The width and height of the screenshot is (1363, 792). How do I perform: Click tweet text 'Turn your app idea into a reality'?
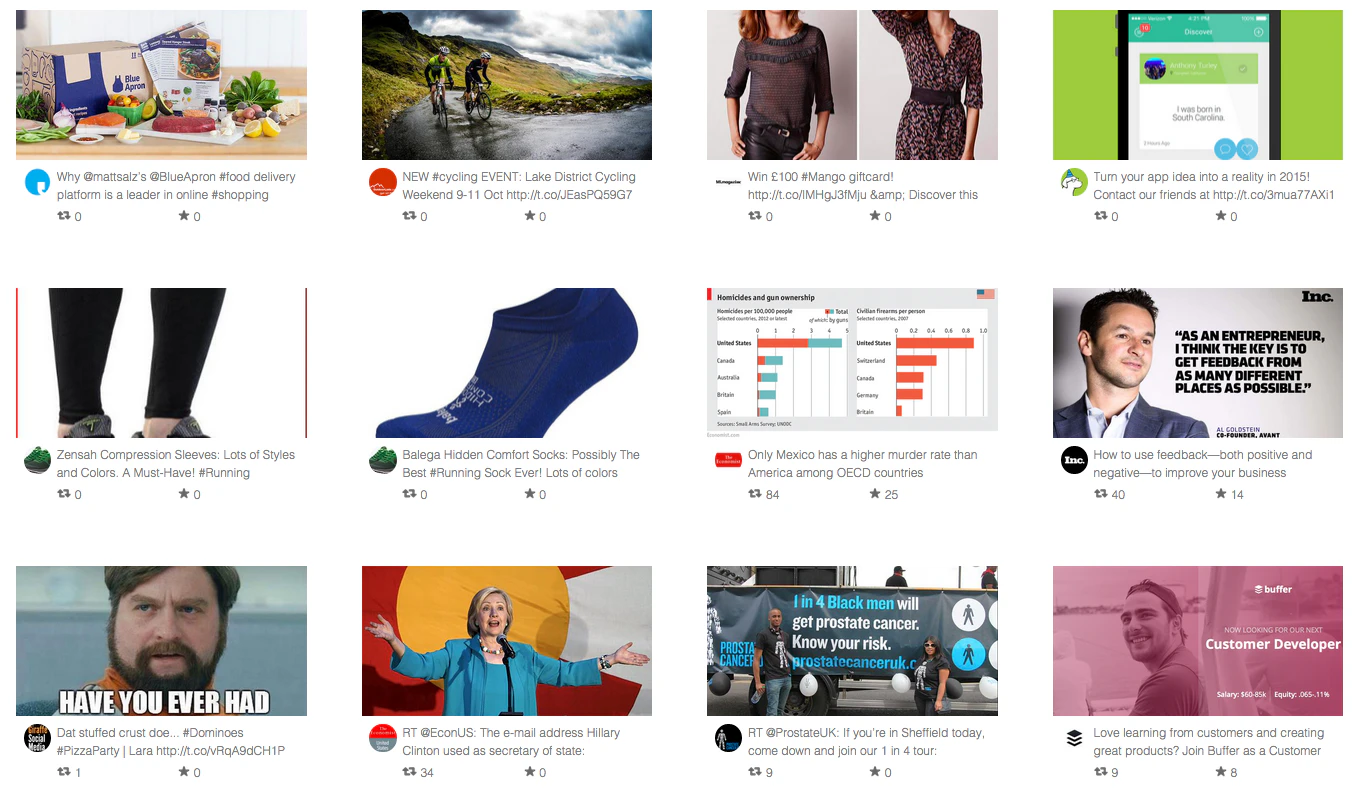[1214, 186]
